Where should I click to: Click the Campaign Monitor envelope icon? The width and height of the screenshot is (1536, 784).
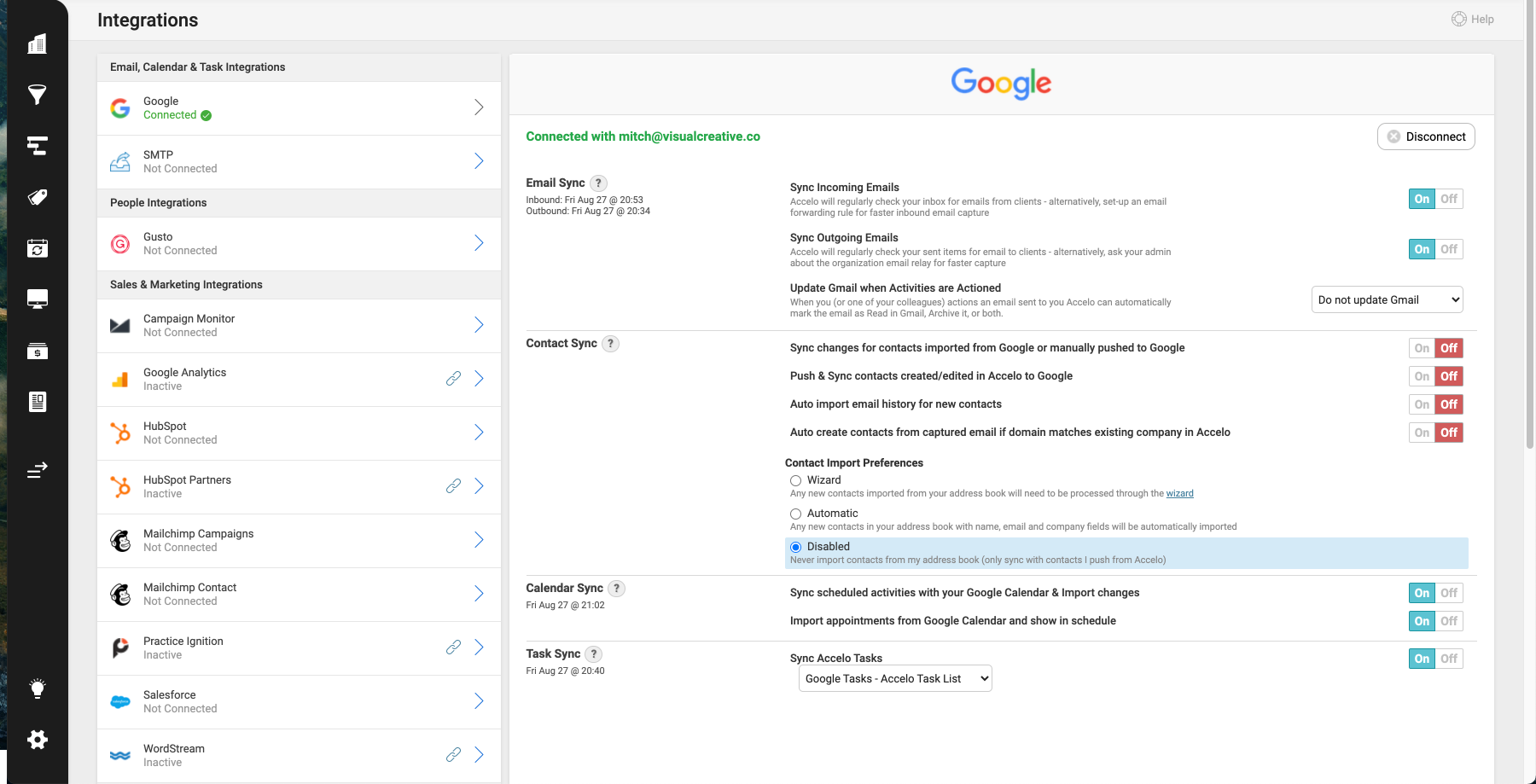[x=120, y=326]
